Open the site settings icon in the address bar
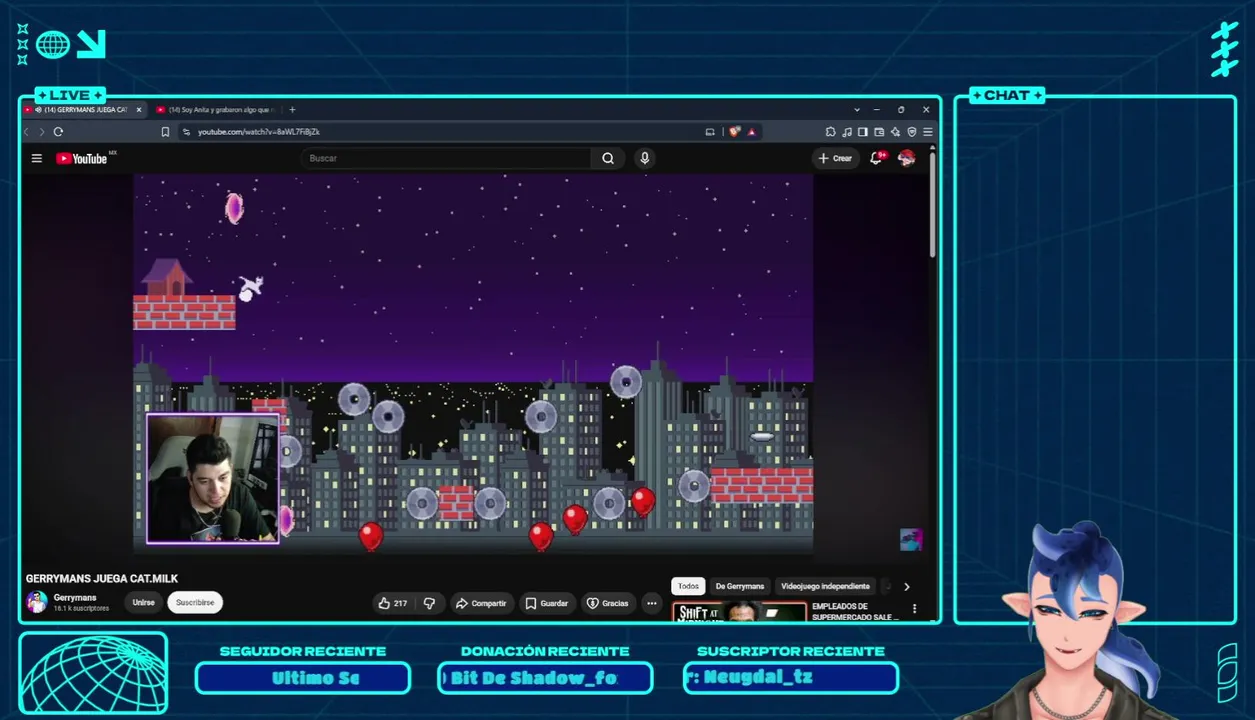Screen dimensions: 1255x720 tap(186, 132)
